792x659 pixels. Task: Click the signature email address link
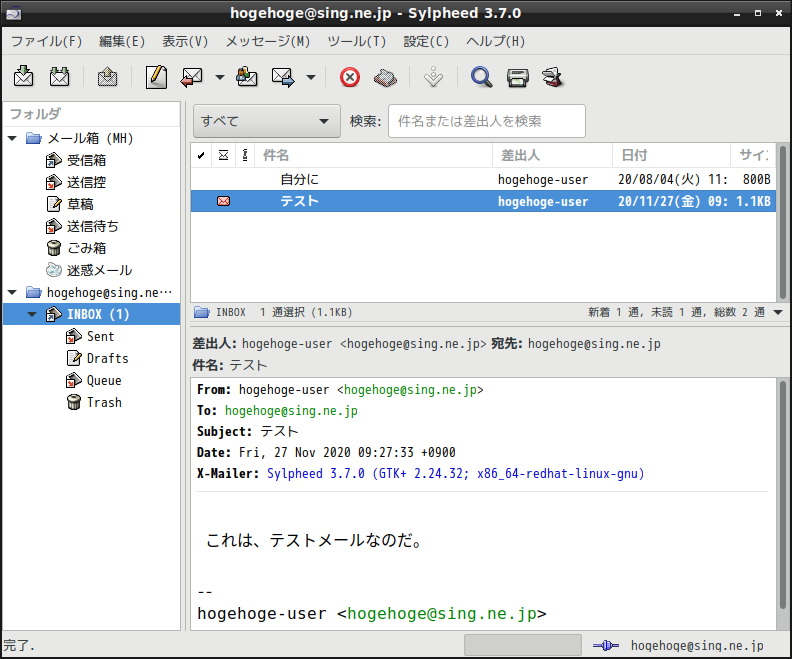pos(441,613)
